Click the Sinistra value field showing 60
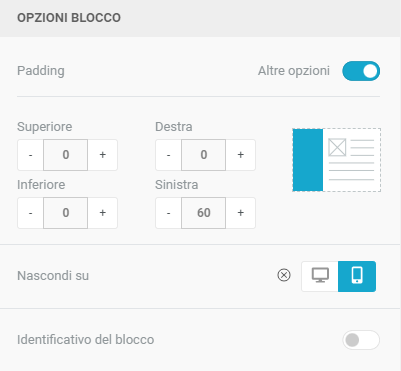 [204, 213]
